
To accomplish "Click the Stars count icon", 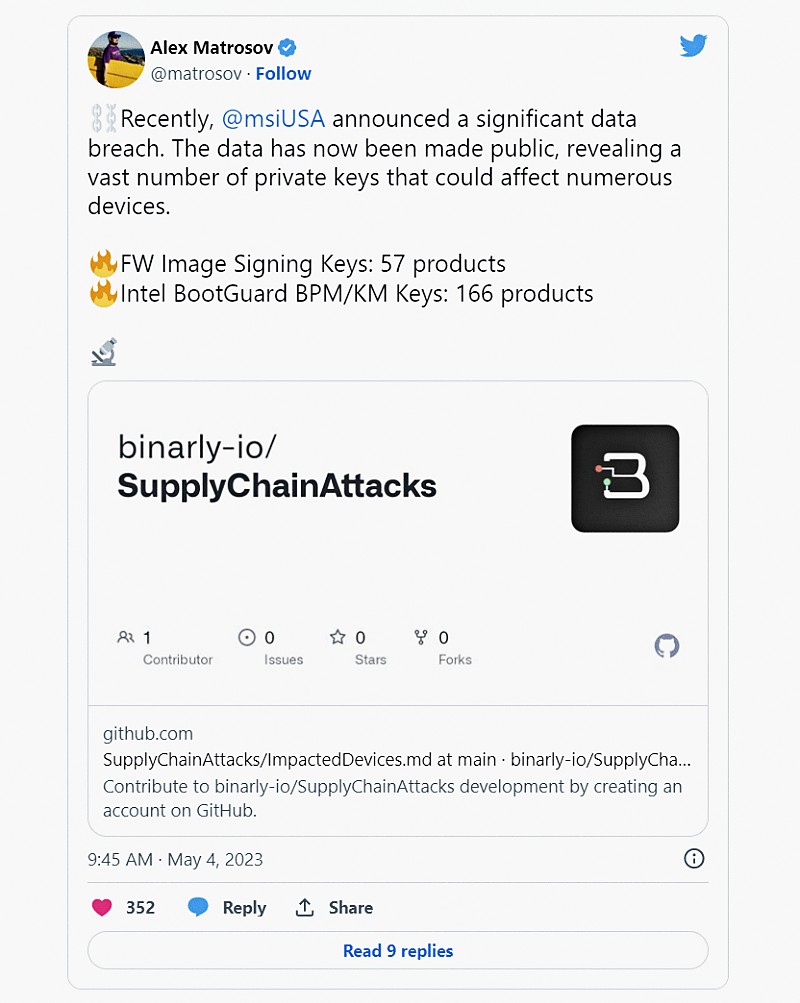I will (x=338, y=637).
